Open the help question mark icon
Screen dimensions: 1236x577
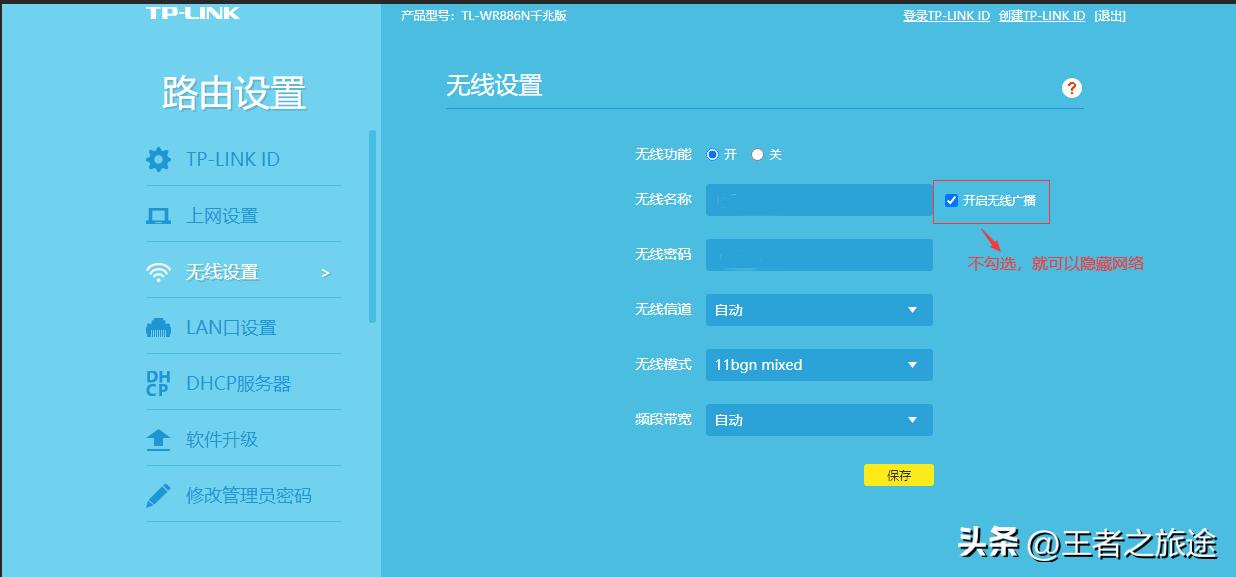coord(1071,88)
